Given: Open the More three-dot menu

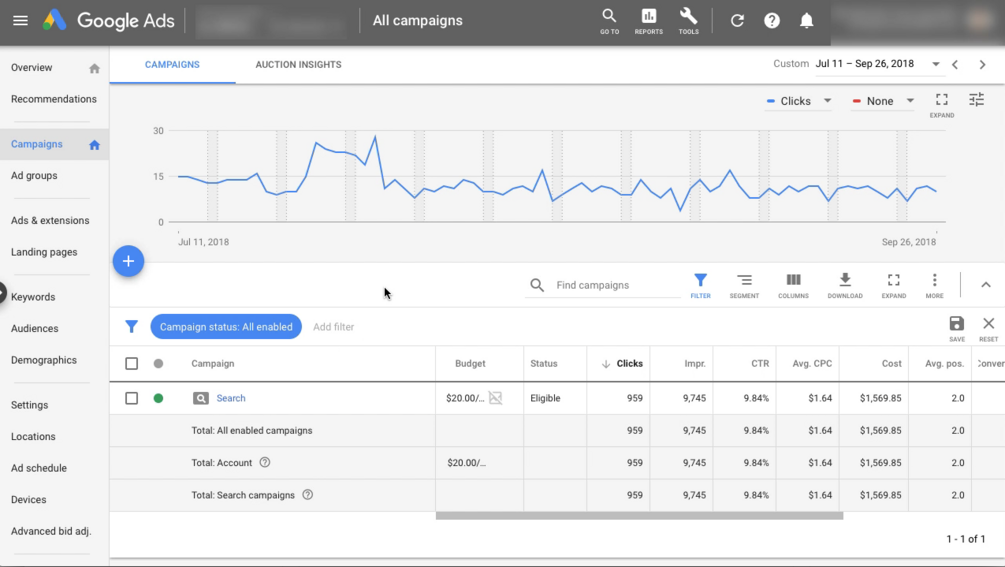Looking at the screenshot, I should [934, 286].
